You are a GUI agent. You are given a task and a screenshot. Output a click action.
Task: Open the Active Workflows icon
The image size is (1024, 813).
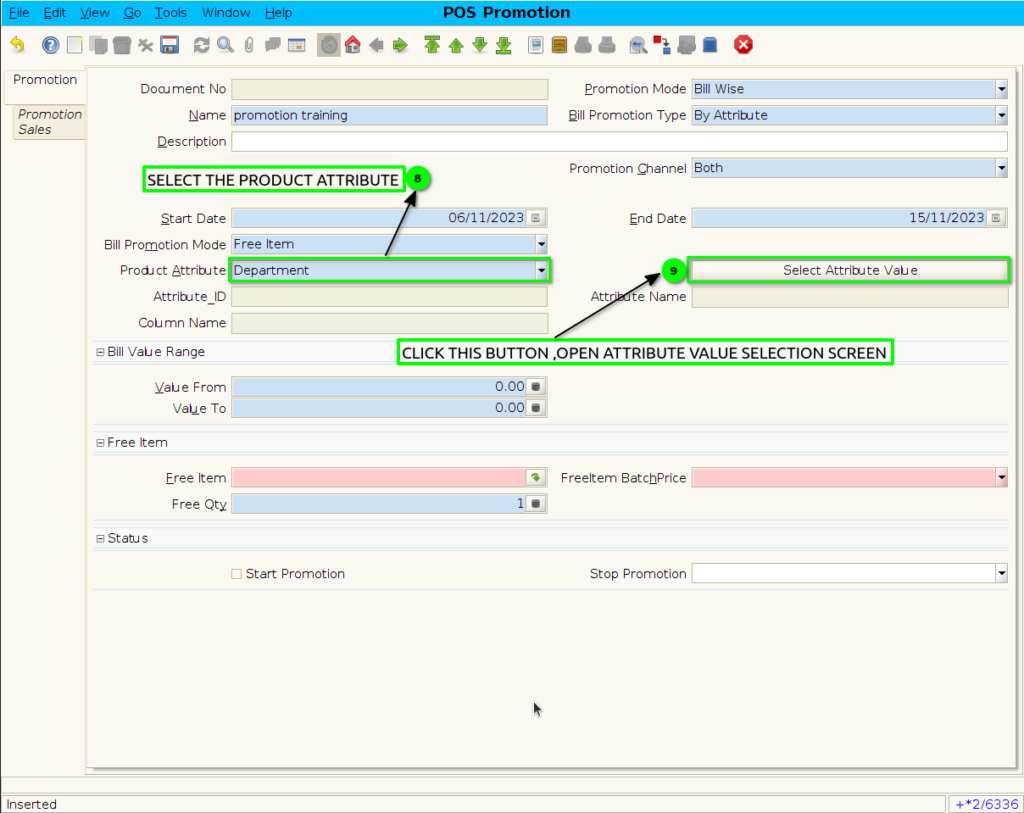click(662, 45)
